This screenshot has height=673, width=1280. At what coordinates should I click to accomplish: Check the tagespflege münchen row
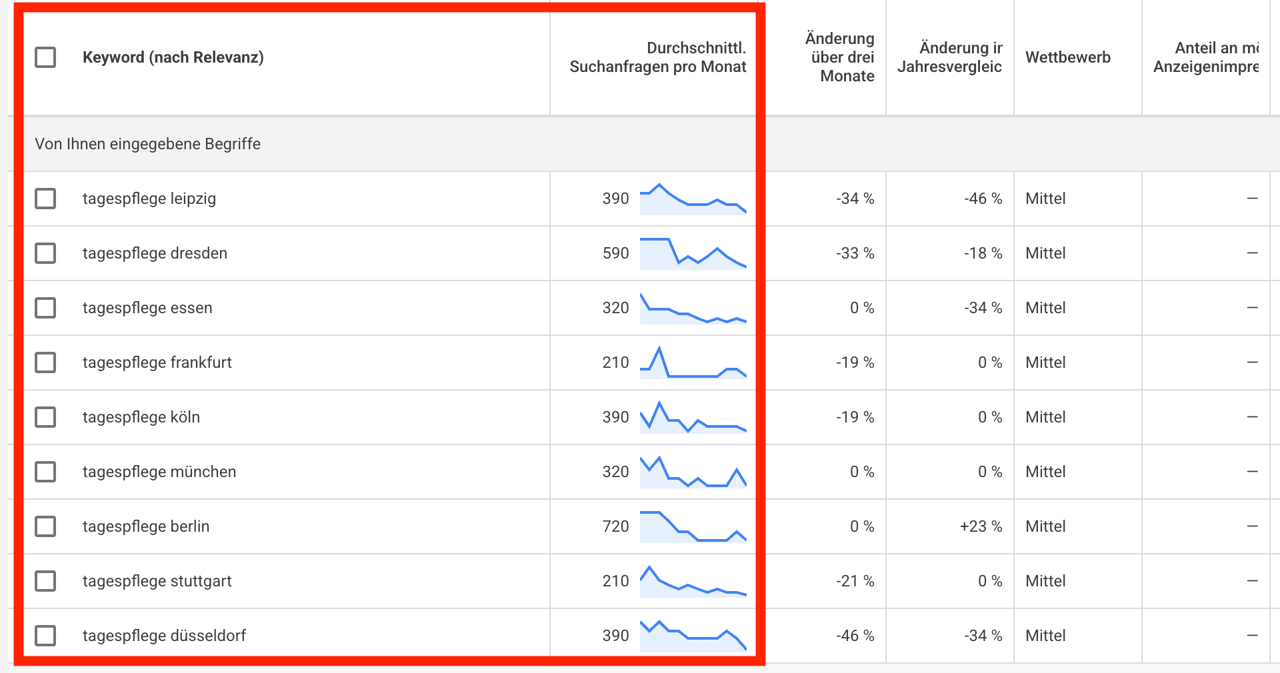[45, 471]
